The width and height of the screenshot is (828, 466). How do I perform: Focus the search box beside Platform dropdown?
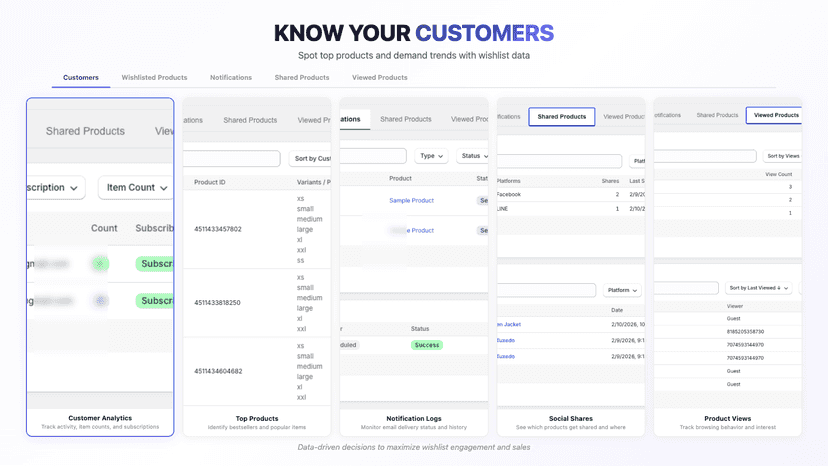(x=546, y=290)
